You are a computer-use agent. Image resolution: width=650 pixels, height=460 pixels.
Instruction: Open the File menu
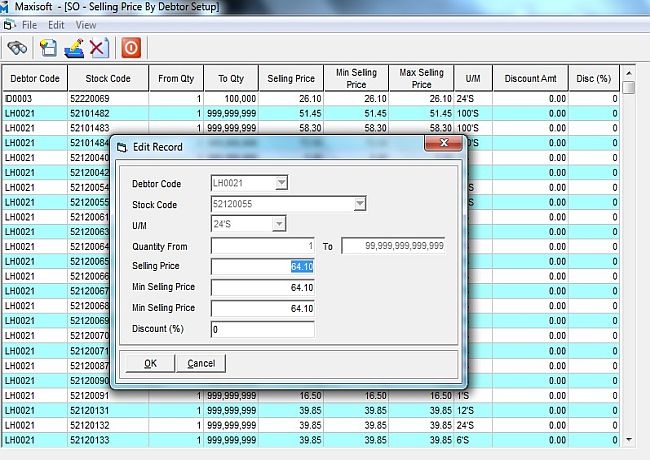(30, 24)
